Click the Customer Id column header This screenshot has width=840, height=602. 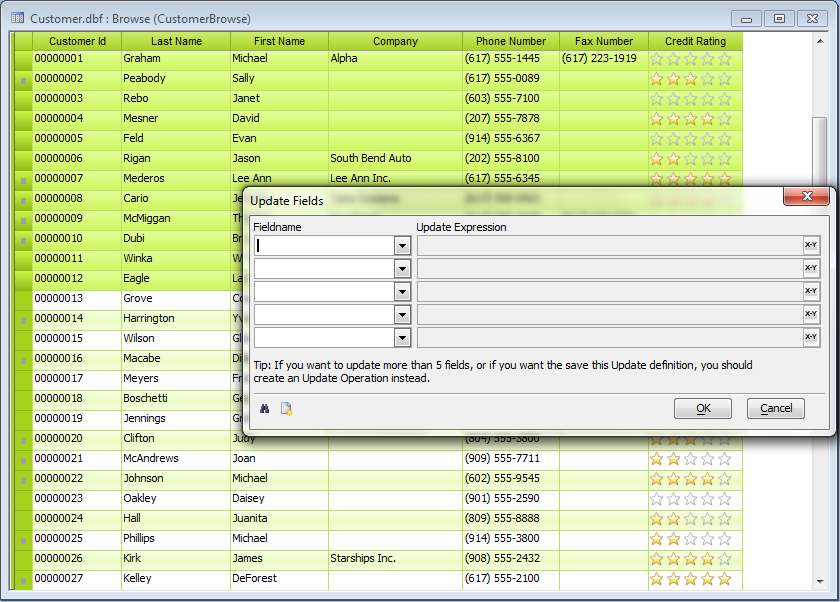click(x=77, y=41)
